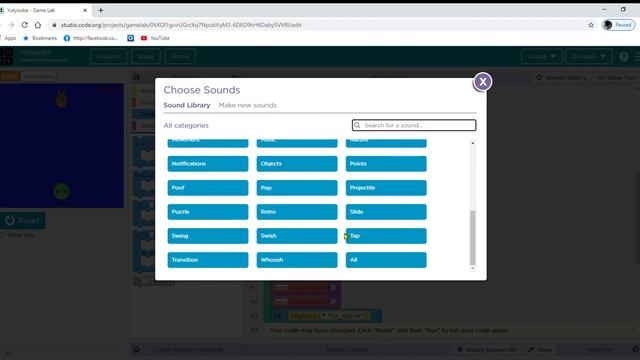The height and width of the screenshot is (360, 640).
Task: Click the Clear button in the debug console
Action: [x=540, y=349]
